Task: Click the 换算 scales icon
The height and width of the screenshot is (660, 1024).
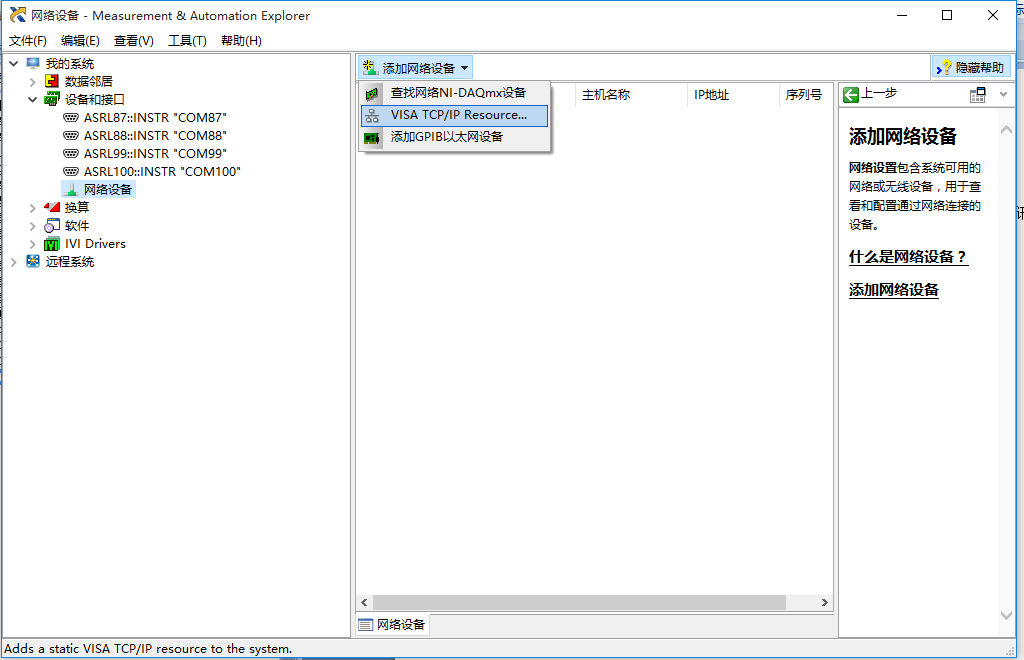Action: (52, 207)
